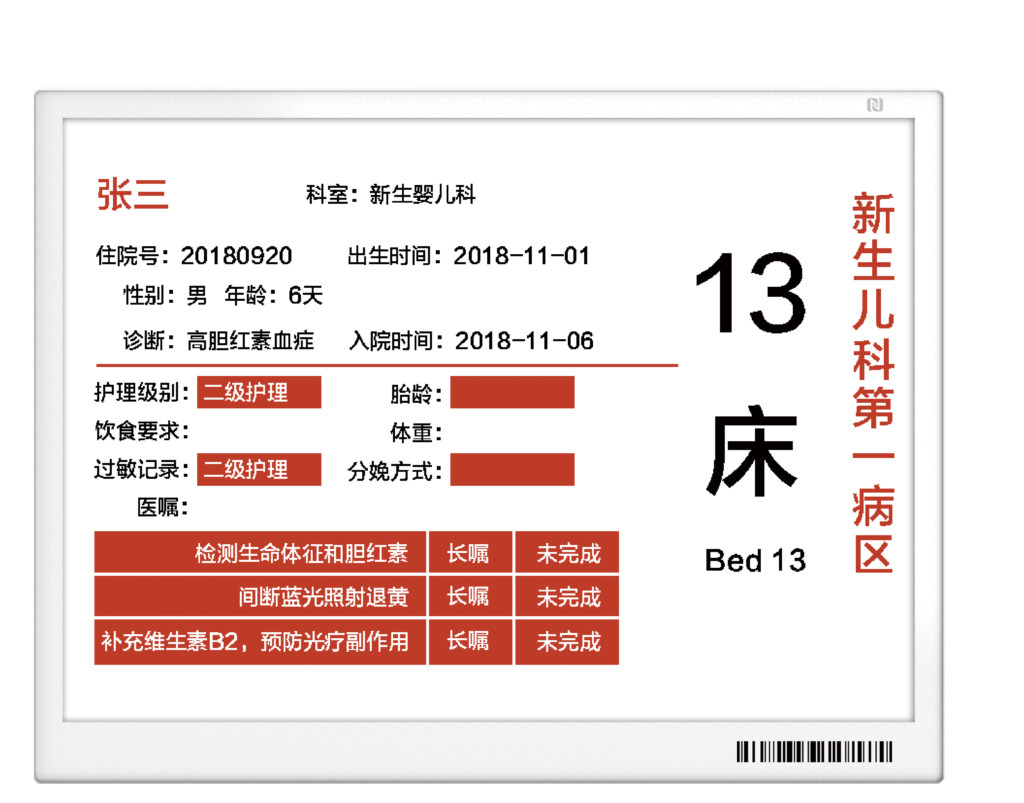
Task: Click the Bed 13 label
Action: (755, 561)
